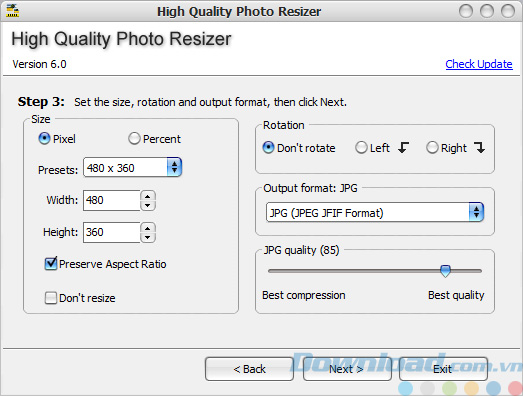Click the JPG quality slider handle
Screen dimensions: 523x396
445,271
